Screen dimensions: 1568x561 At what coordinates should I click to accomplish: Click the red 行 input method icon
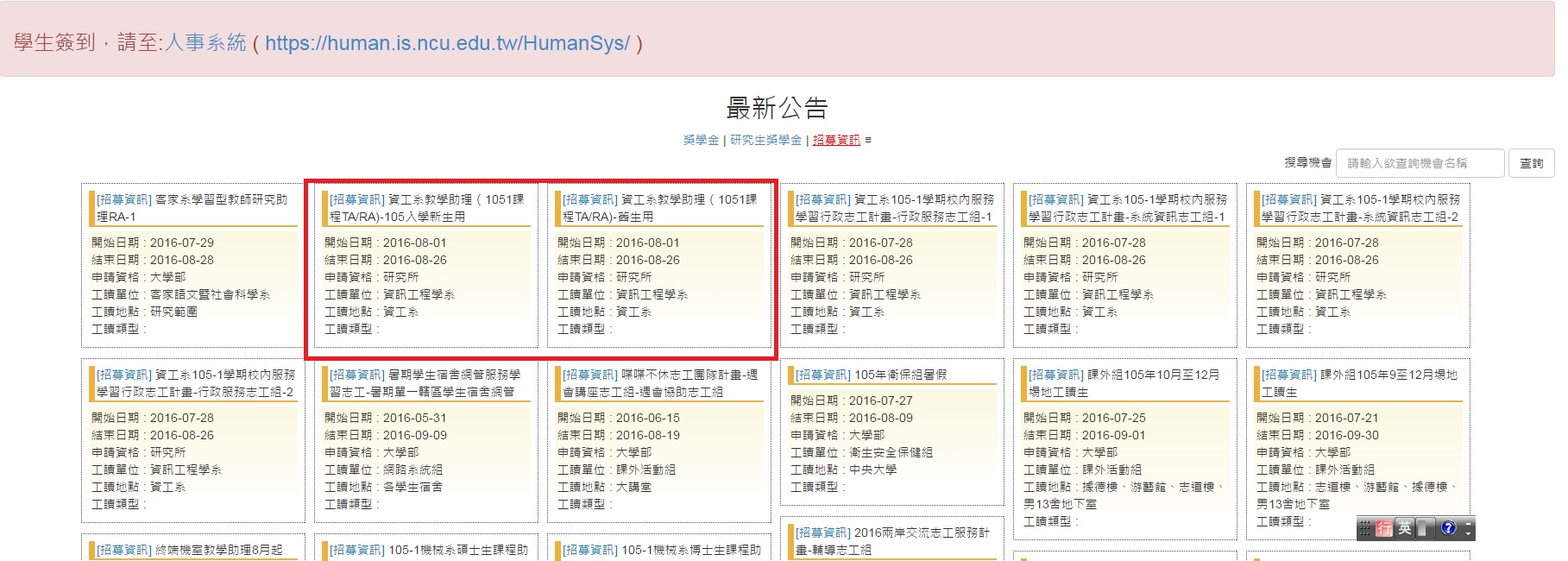coord(1384,528)
